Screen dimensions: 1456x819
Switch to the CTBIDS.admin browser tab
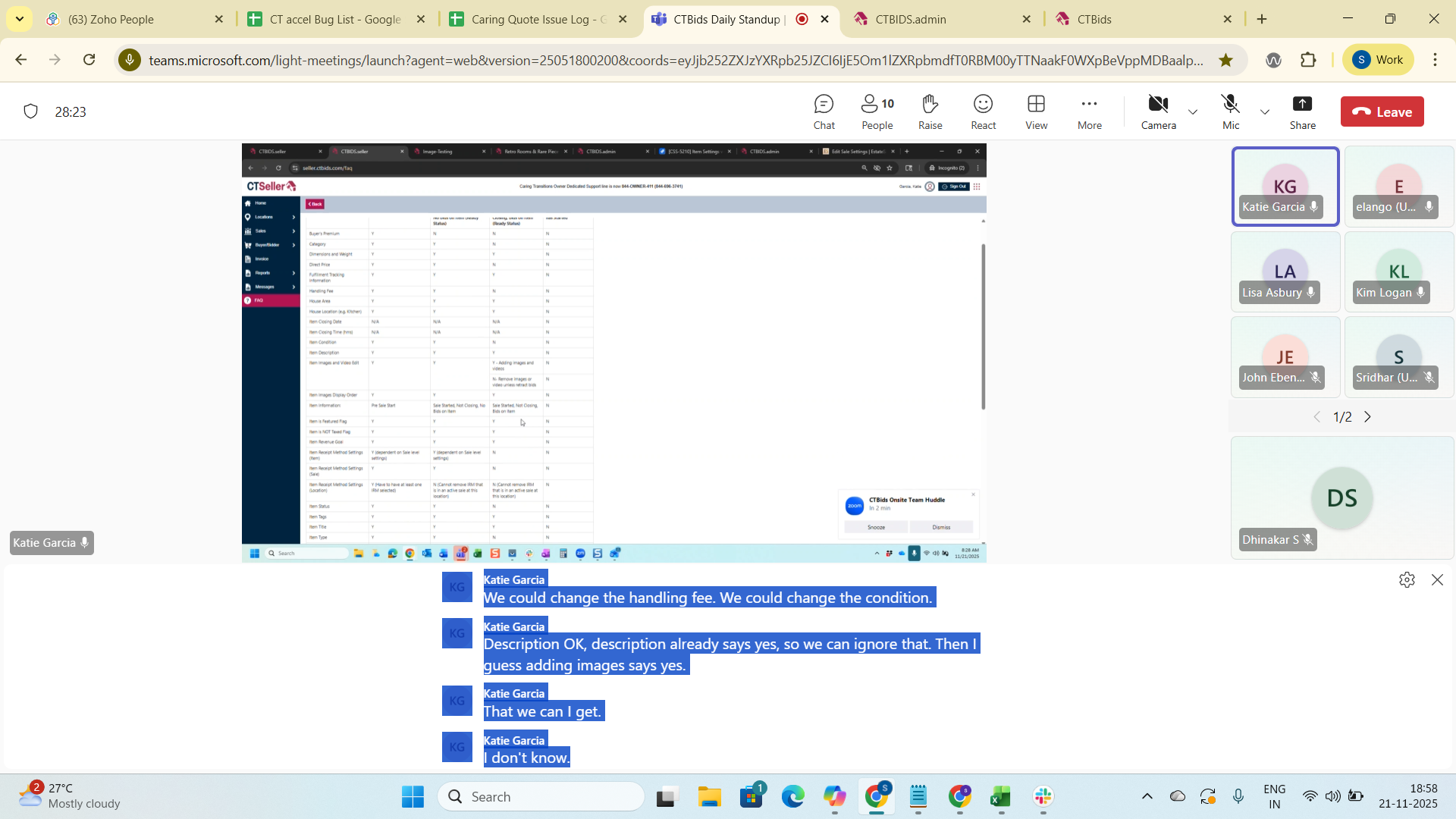[910, 19]
